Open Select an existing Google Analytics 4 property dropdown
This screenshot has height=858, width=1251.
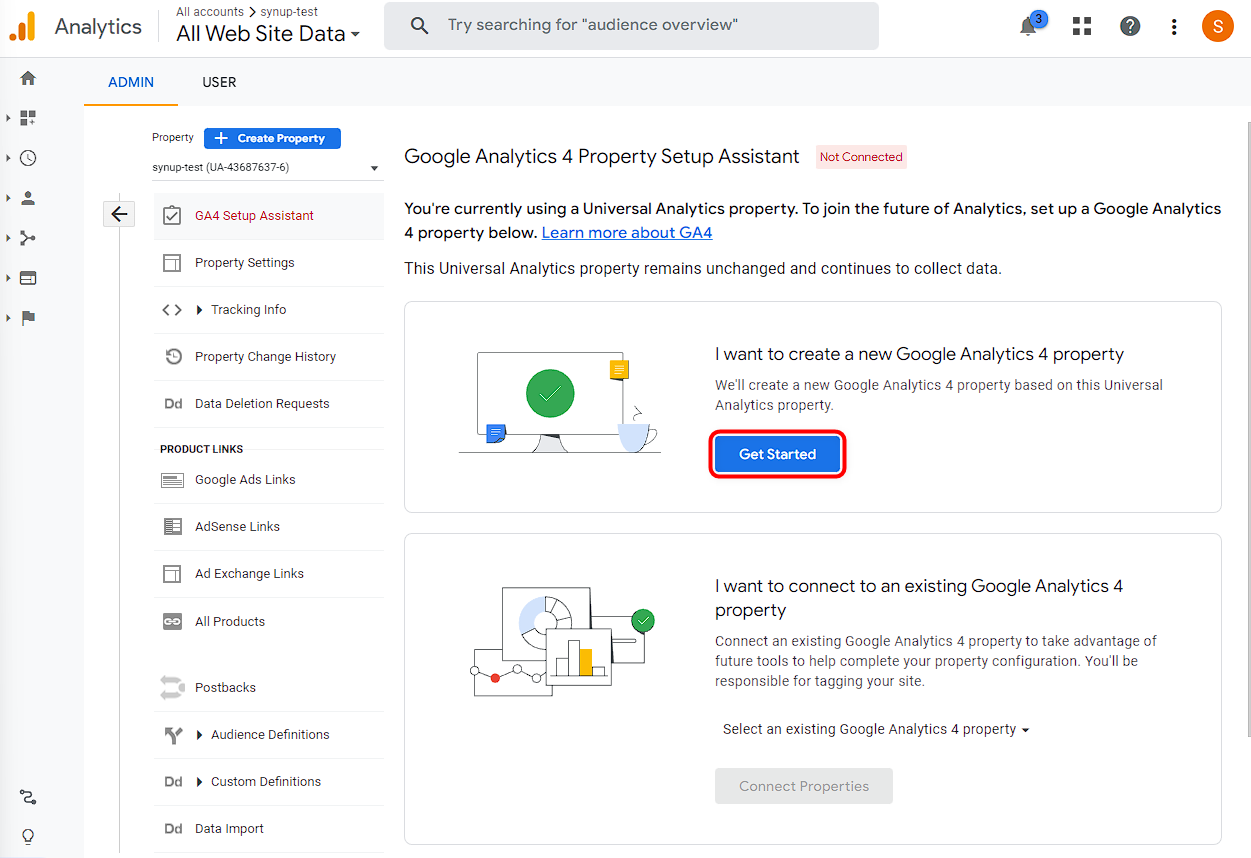pyautogui.click(x=876, y=729)
